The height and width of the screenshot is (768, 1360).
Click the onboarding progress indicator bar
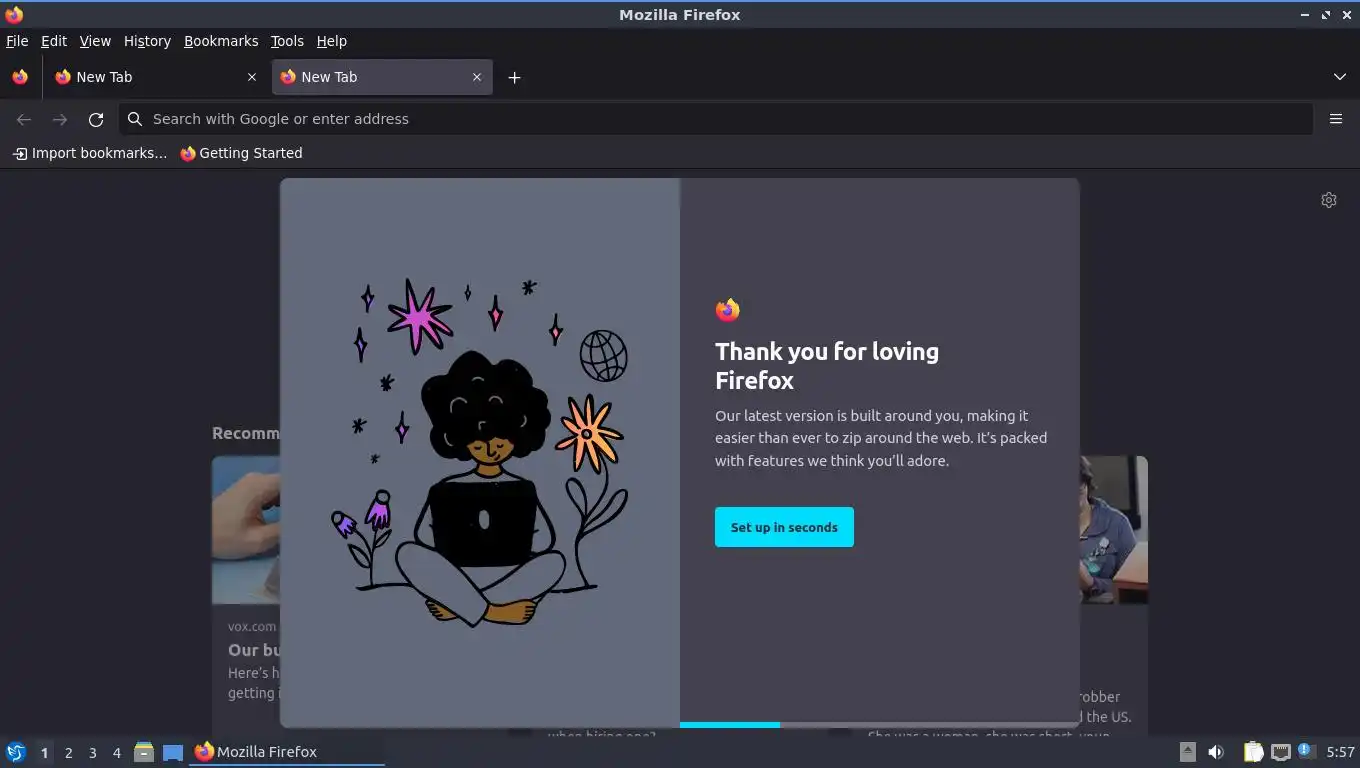[x=880, y=724]
